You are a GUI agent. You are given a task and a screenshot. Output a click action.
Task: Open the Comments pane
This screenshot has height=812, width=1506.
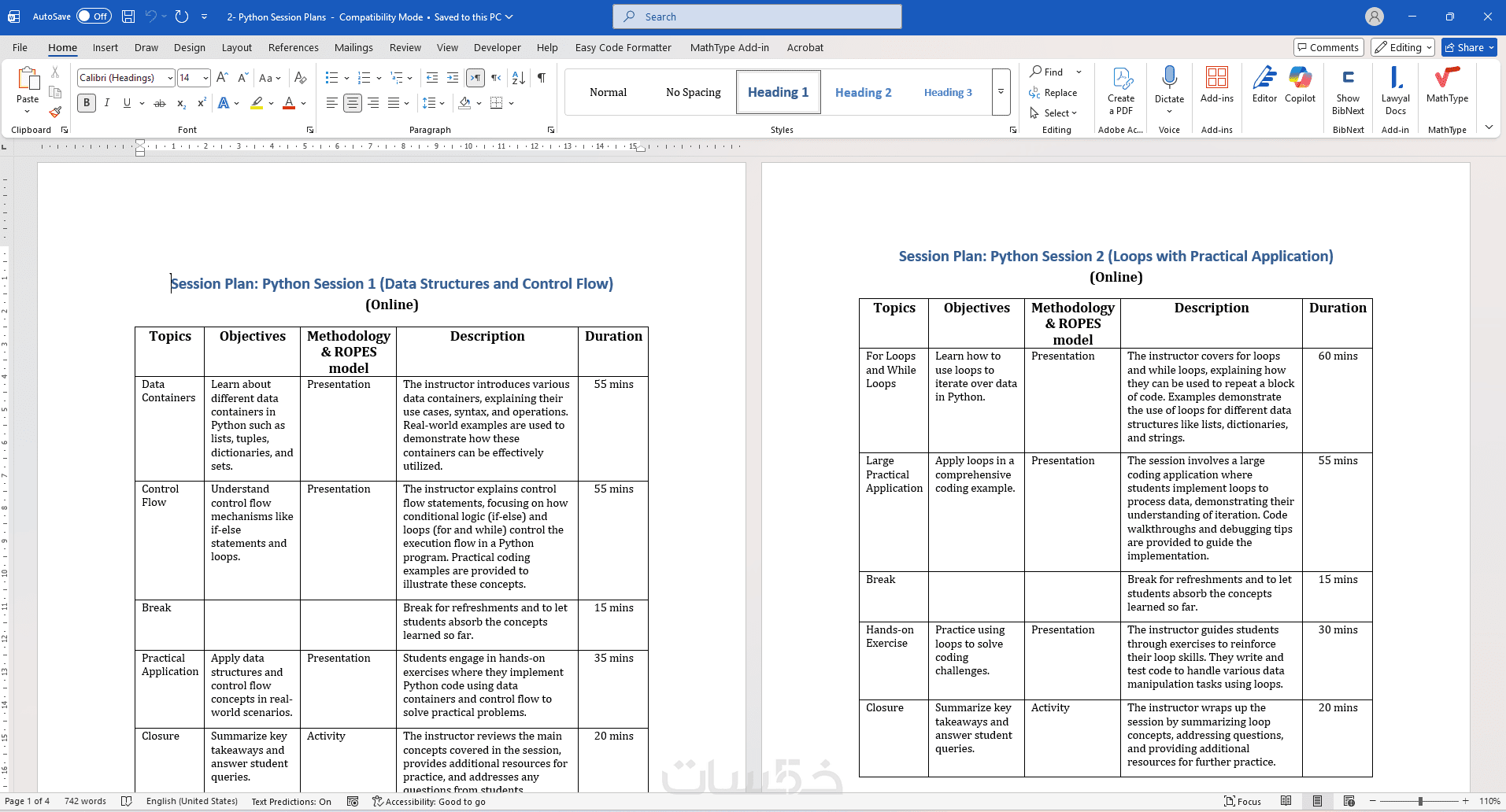coord(1329,47)
